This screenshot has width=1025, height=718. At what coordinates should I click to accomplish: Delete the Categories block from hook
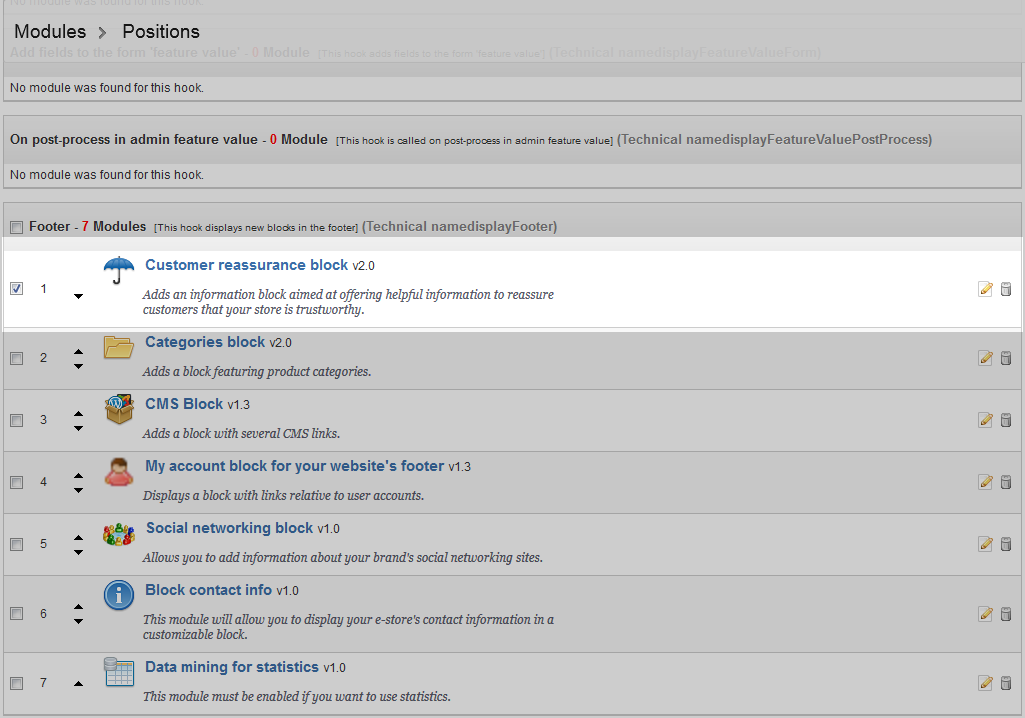tap(1006, 358)
